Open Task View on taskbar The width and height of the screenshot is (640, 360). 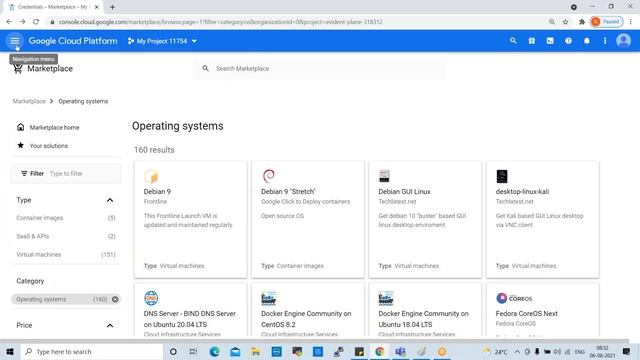193,351
